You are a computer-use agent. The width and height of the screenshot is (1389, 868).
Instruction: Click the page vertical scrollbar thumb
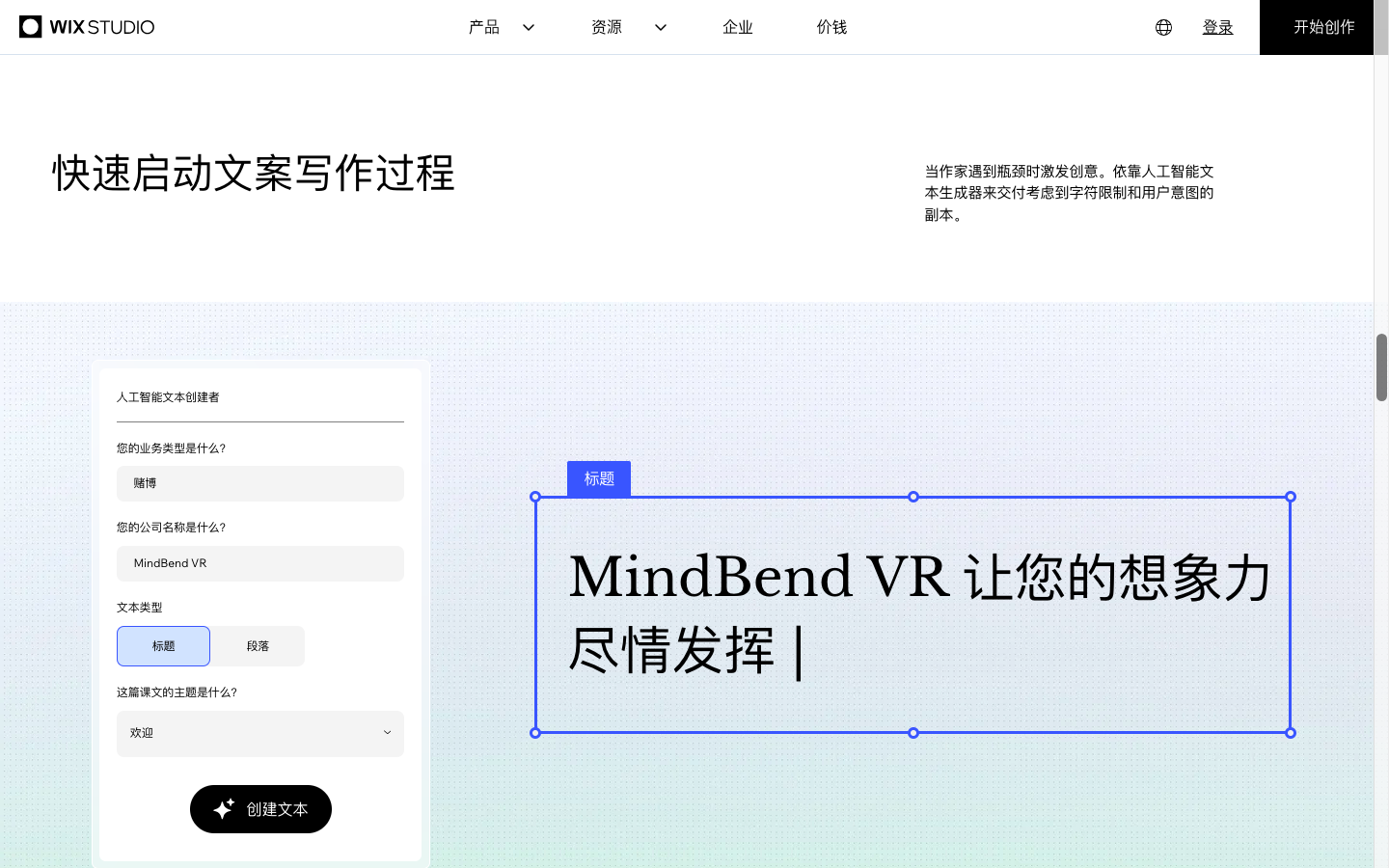(1381, 367)
